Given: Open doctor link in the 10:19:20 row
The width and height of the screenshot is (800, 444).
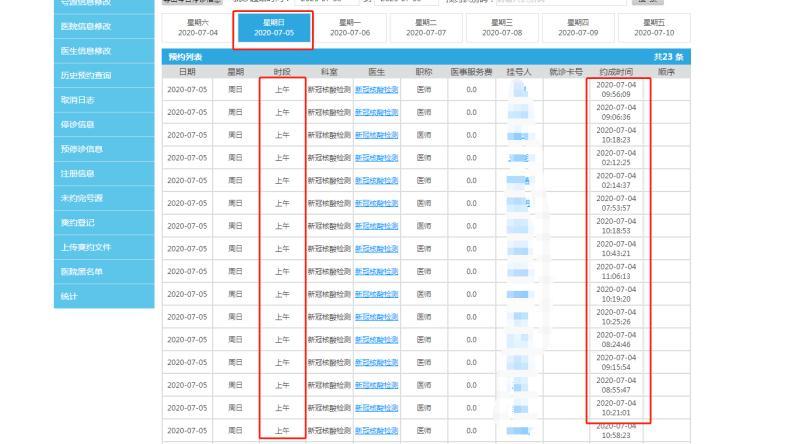Looking at the screenshot, I should pos(377,294).
